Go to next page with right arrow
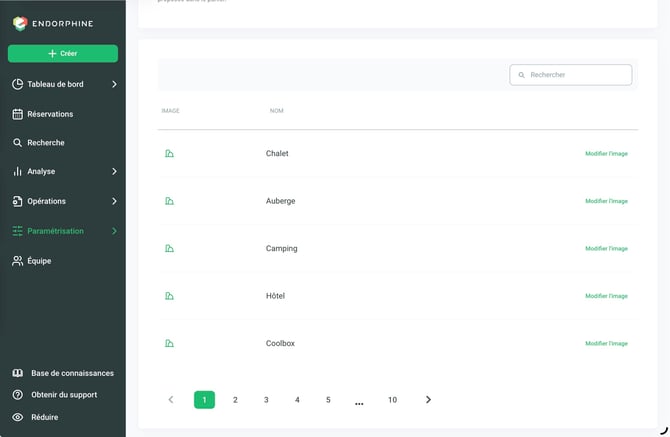Screen dimensions: 670x437 coord(428,400)
